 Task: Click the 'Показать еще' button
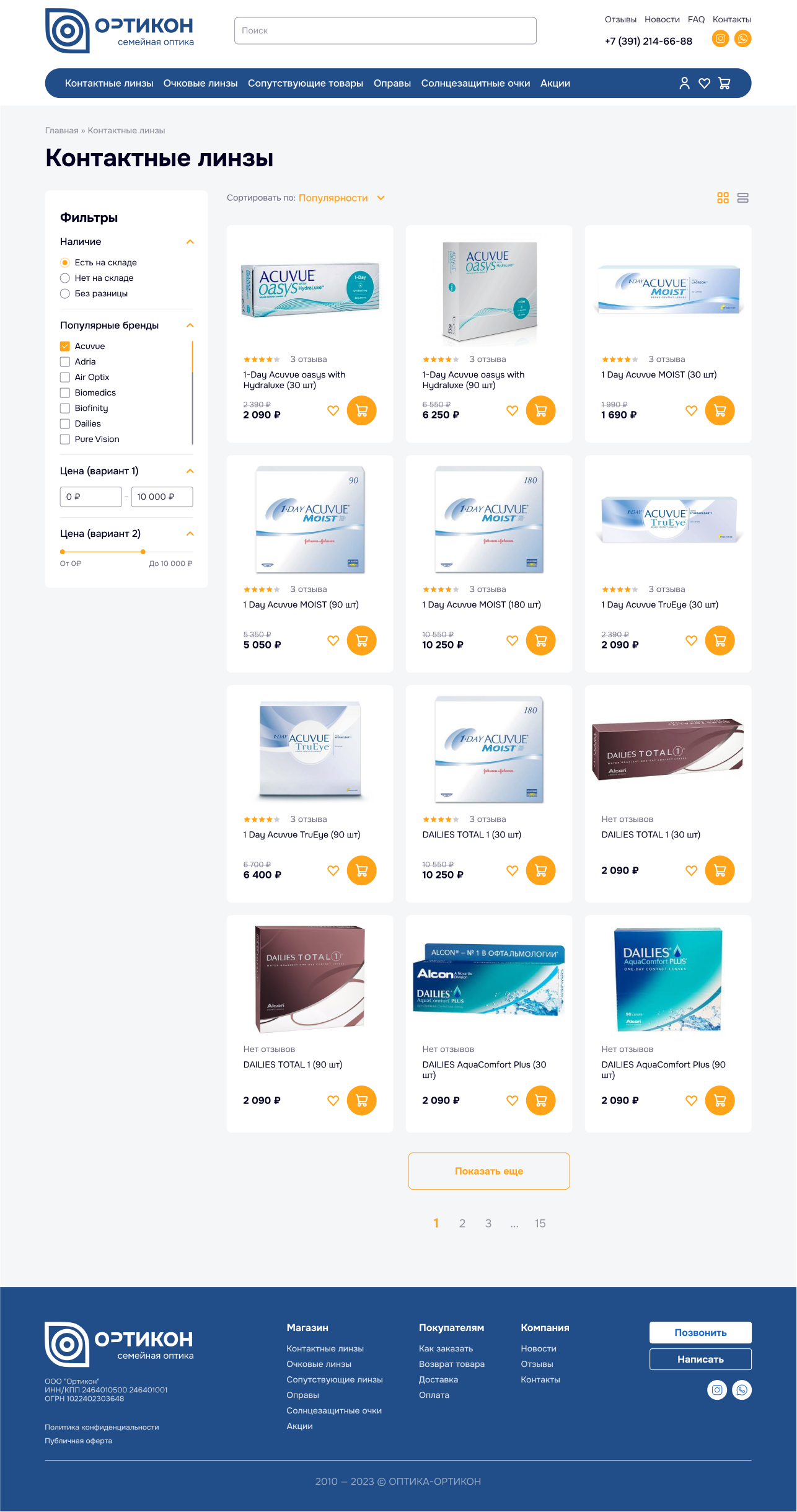tap(489, 1171)
